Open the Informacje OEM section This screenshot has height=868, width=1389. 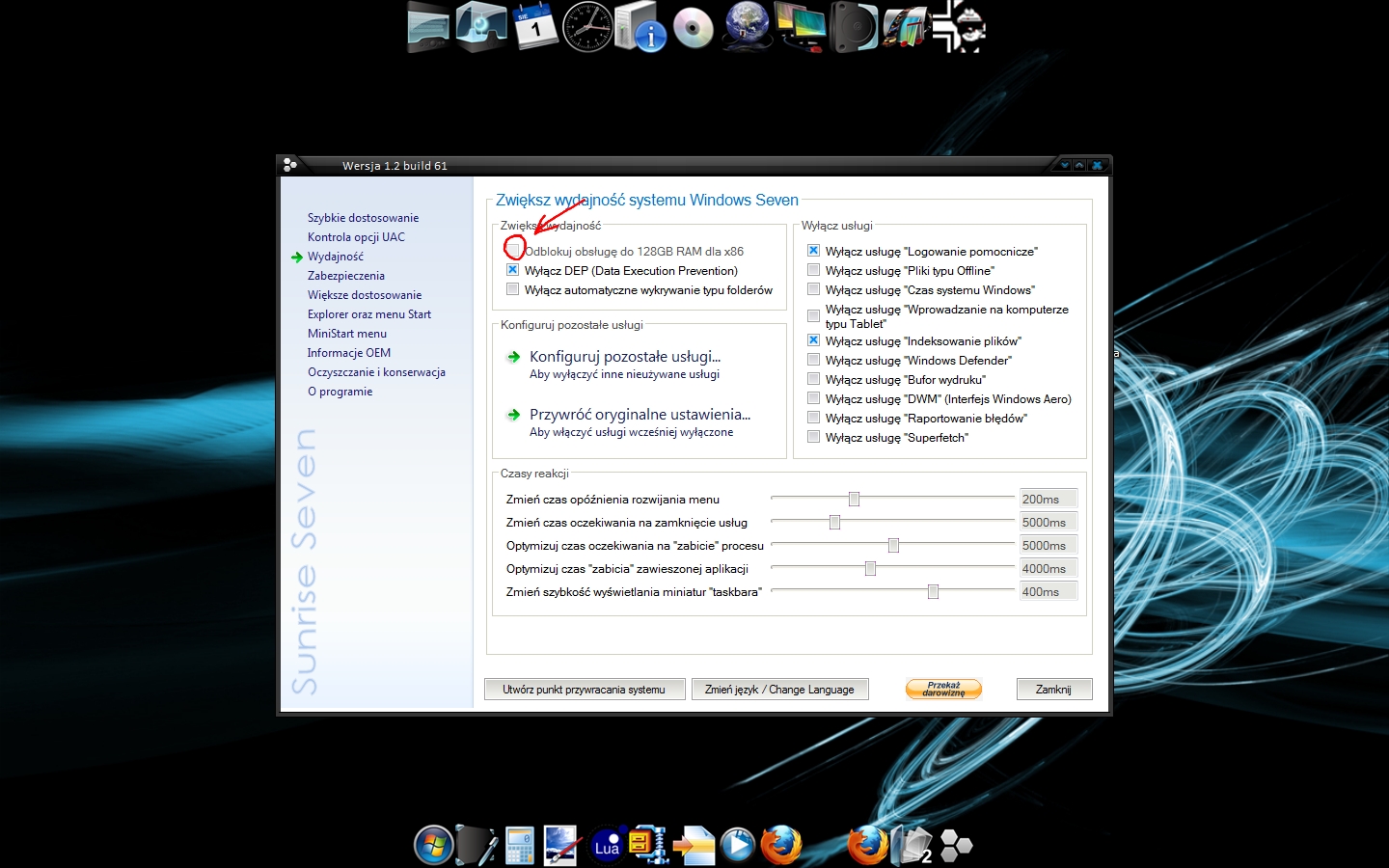coord(349,353)
